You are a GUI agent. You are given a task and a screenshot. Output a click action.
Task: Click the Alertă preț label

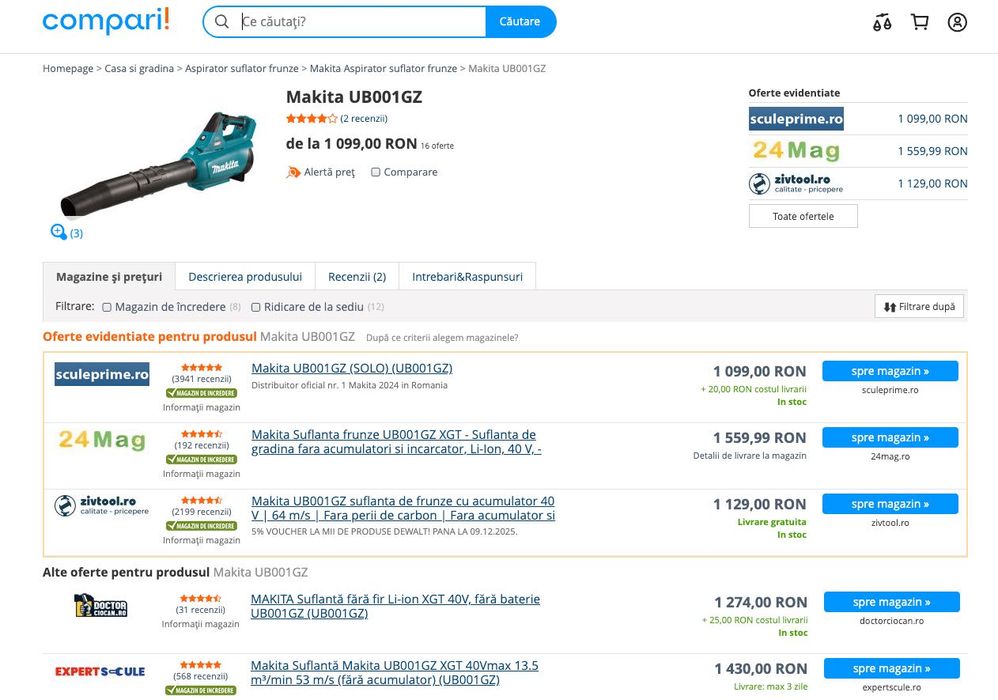(x=329, y=172)
